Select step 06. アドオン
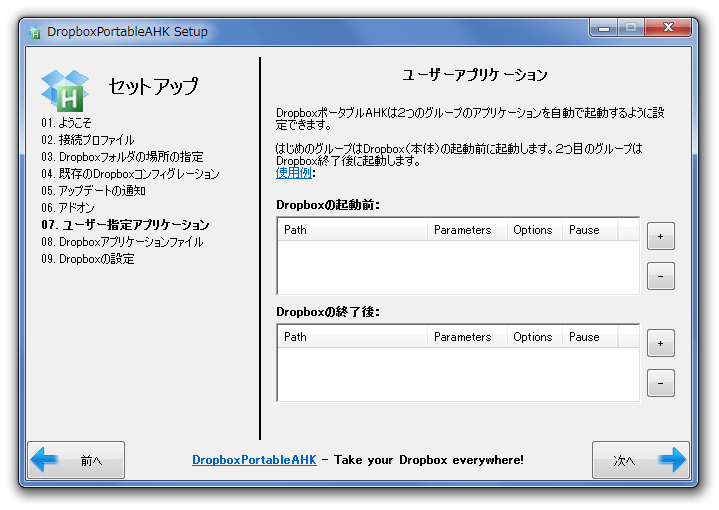719x510 pixels. pyautogui.click(x=67, y=207)
